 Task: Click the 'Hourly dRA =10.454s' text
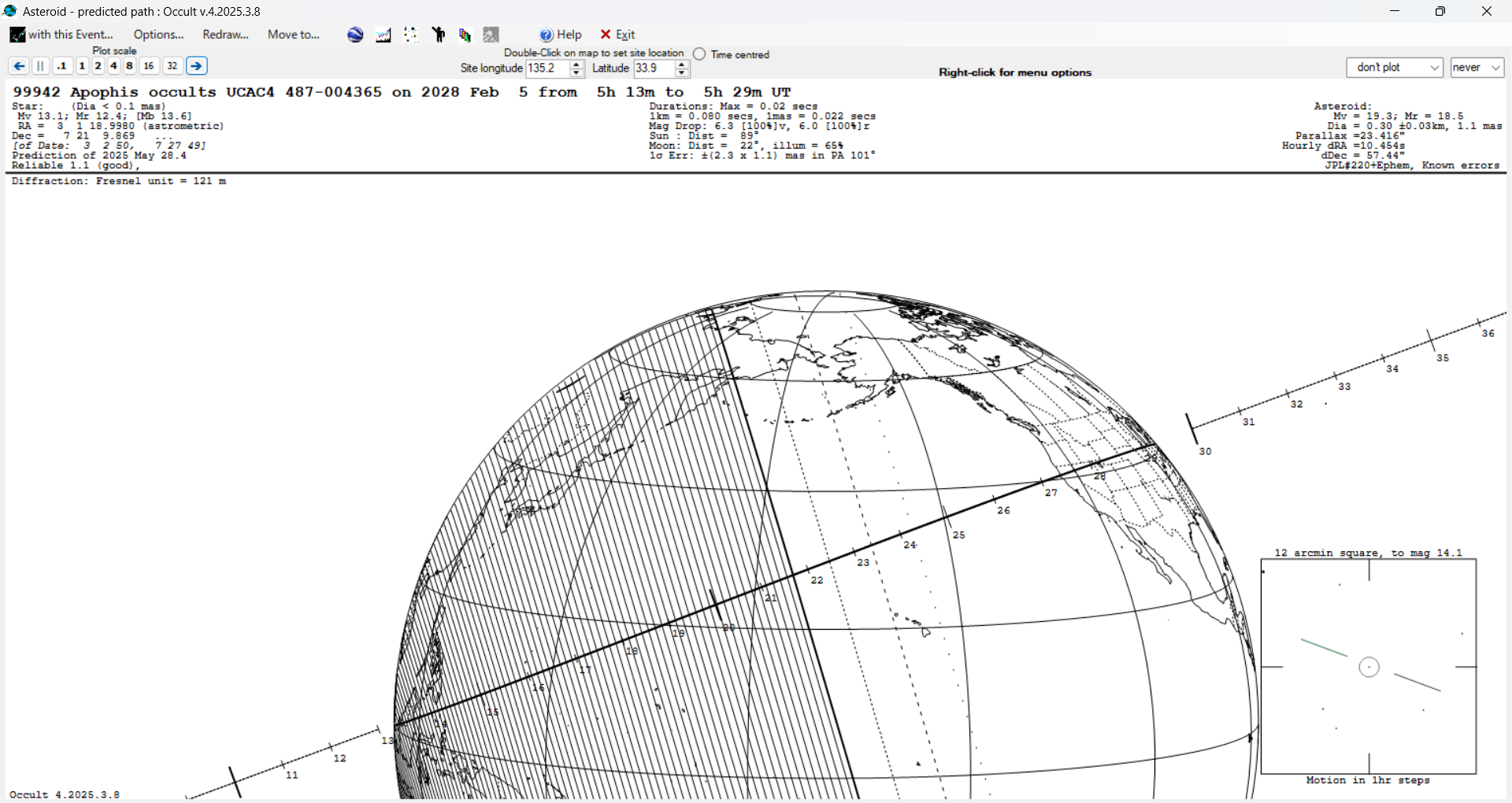tap(1343, 146)
